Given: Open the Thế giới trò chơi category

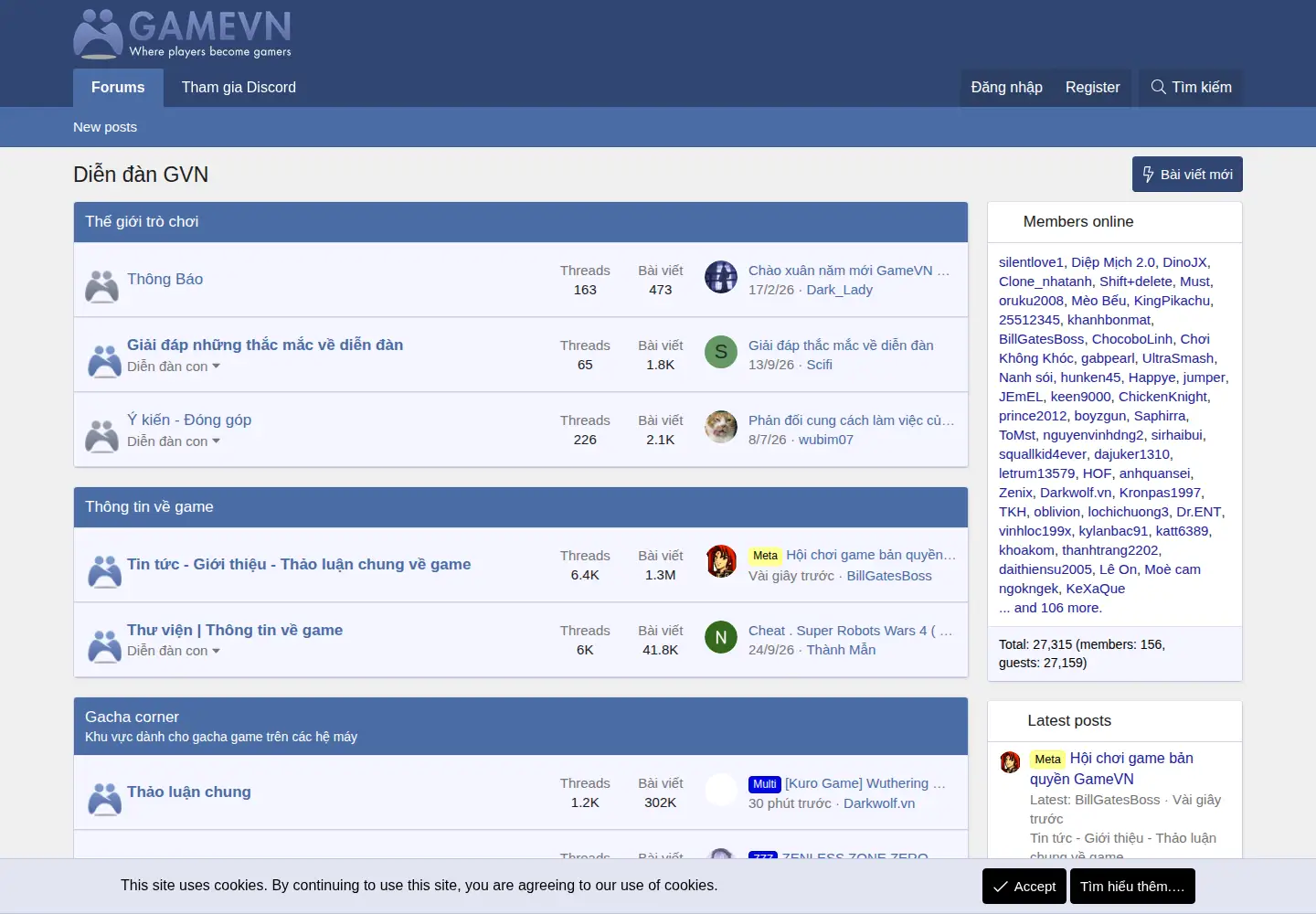Looking at the screenshot, I should click(x=142, y=222).
